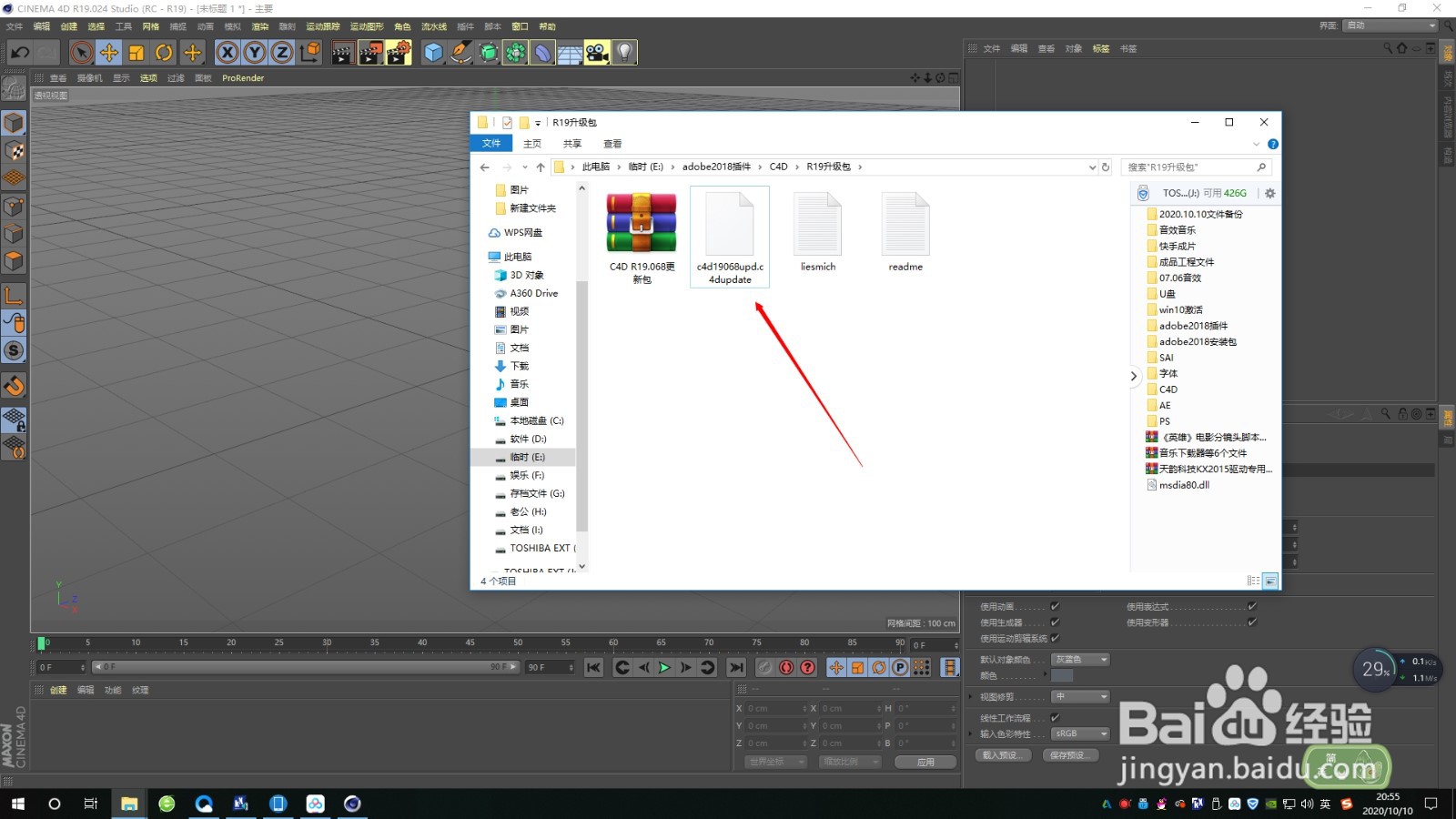The image size is (1456, 819).
Task: Toggle the Parameter (P) keyframe button
Action: click(900, 667)
